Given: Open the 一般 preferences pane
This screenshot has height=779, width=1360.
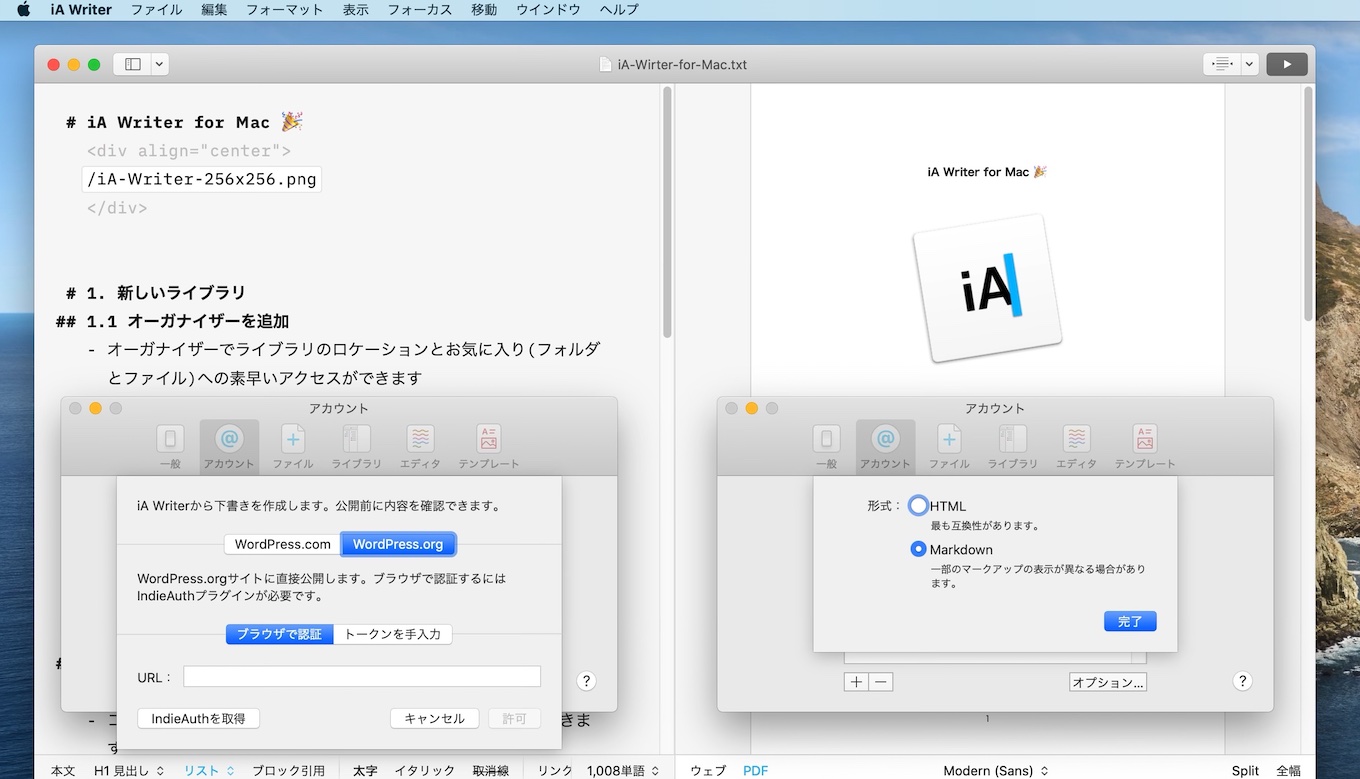Looking at the screenshot, I should [x=170, y=445].
